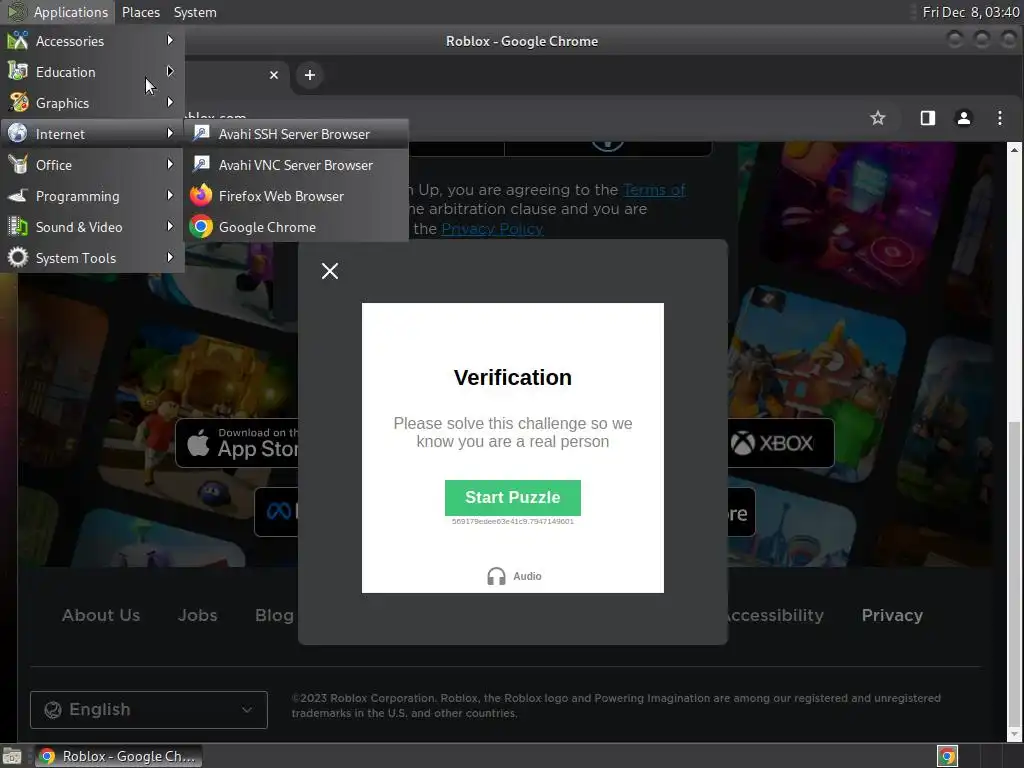Click the Start Puzzle button
The height and width of the screenshot is (768, 1024).
point(513,498)
